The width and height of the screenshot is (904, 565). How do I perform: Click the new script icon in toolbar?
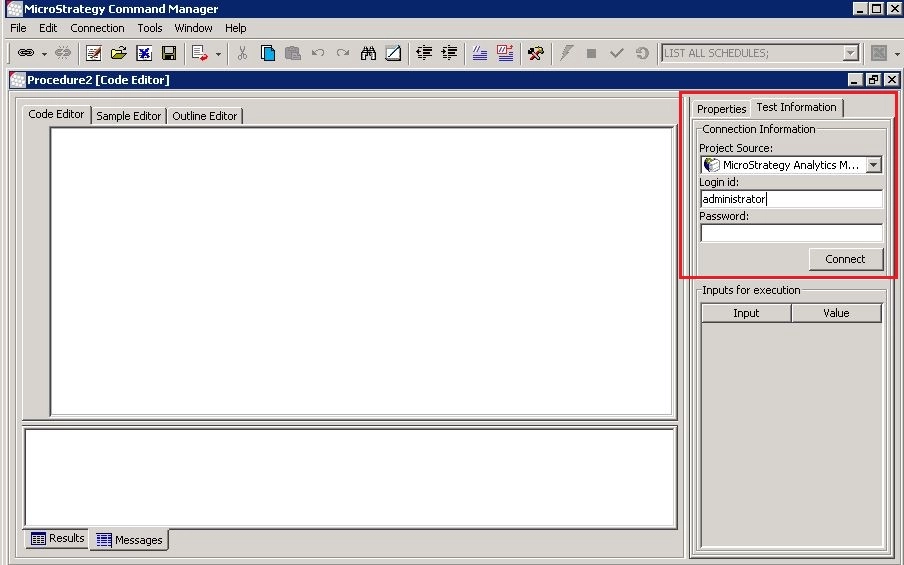point(93,53)
